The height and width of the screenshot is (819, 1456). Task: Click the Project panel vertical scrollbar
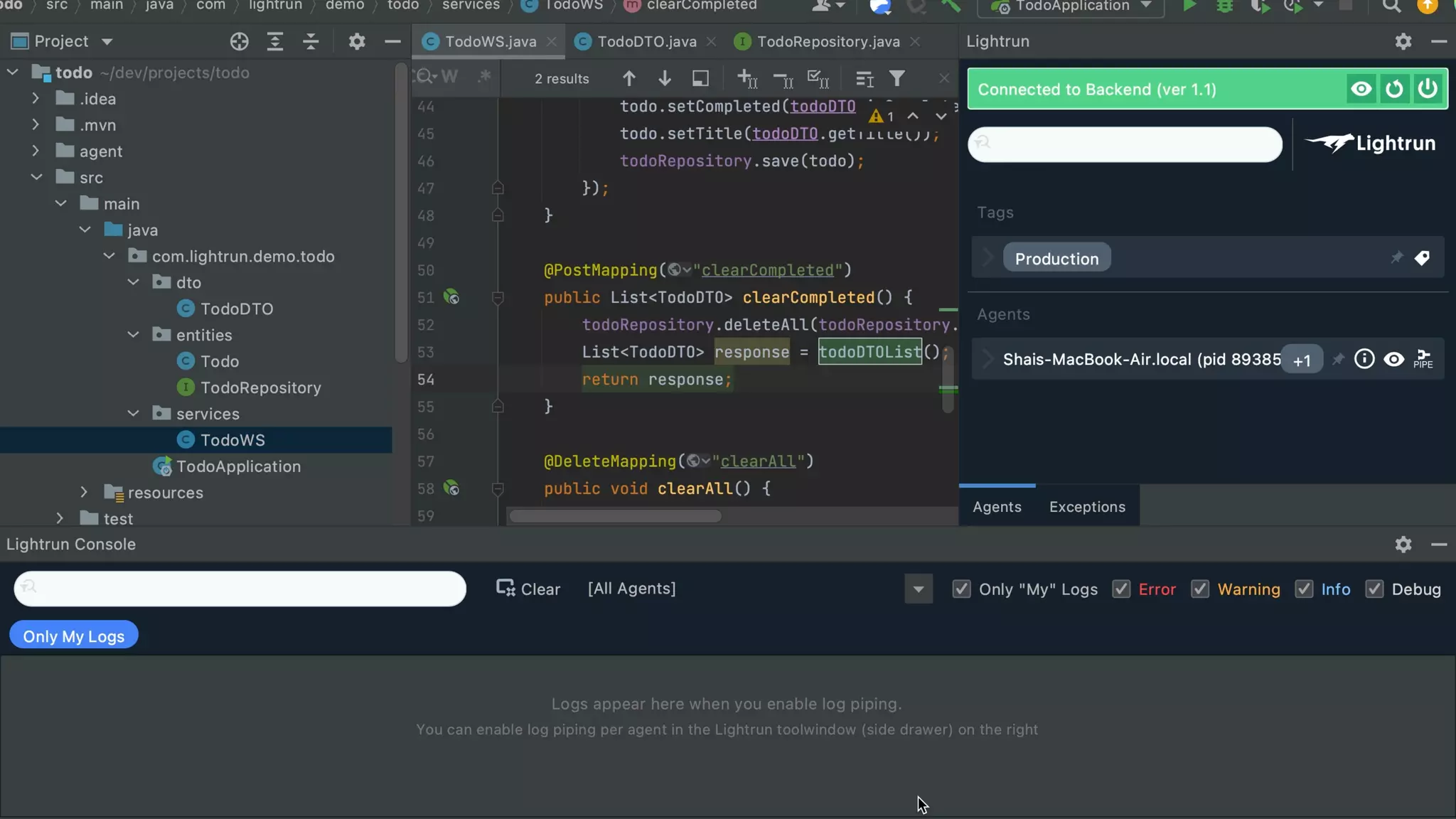[x=401, y=213]
